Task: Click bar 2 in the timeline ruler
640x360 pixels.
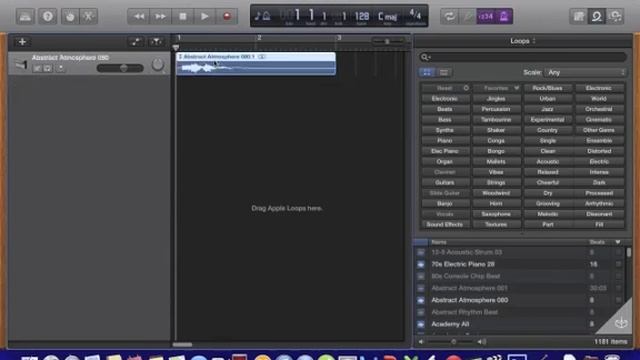Action: [x=259, y=38]
